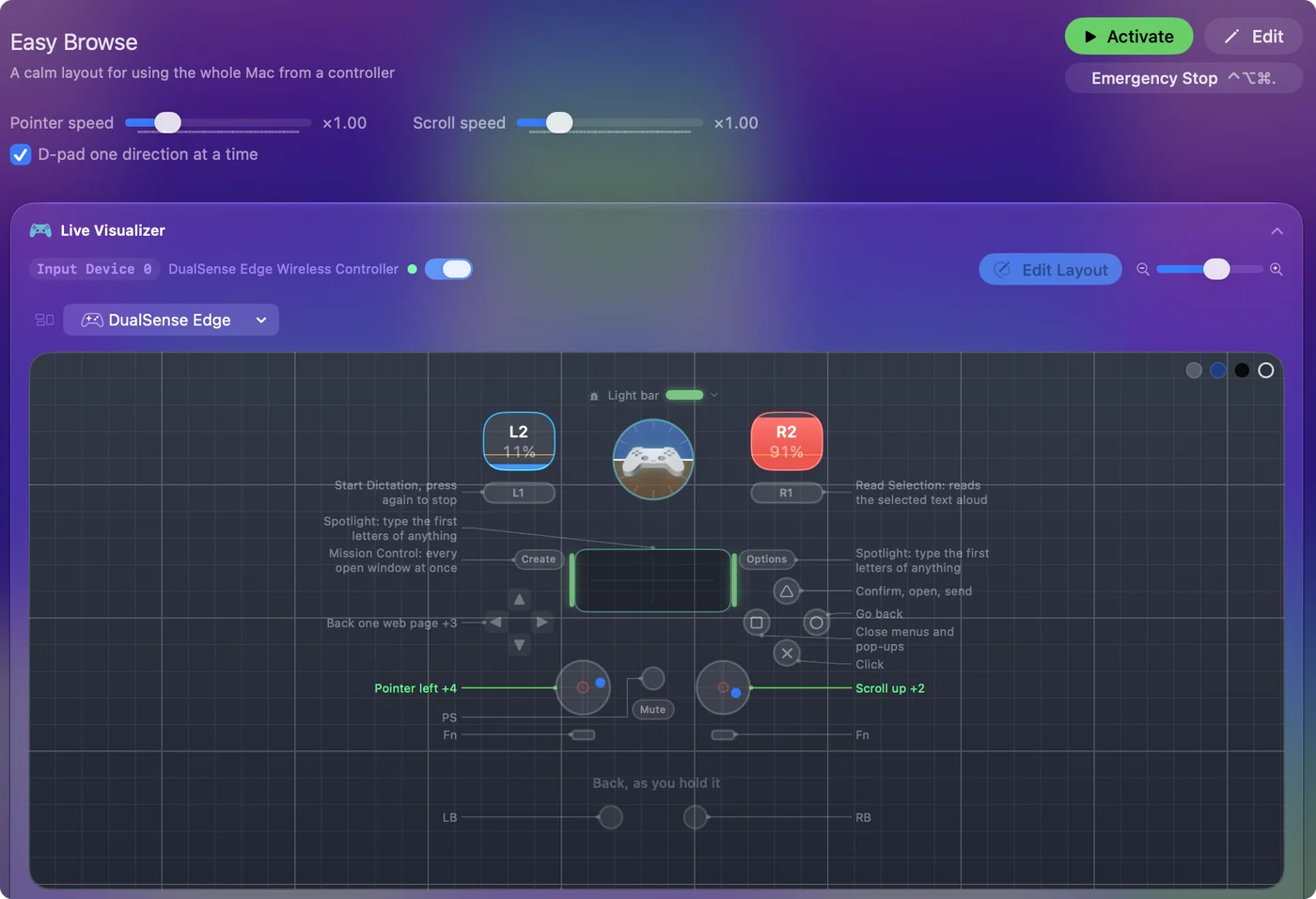Pick the gray background color swatch

[x=1194, y=371]
